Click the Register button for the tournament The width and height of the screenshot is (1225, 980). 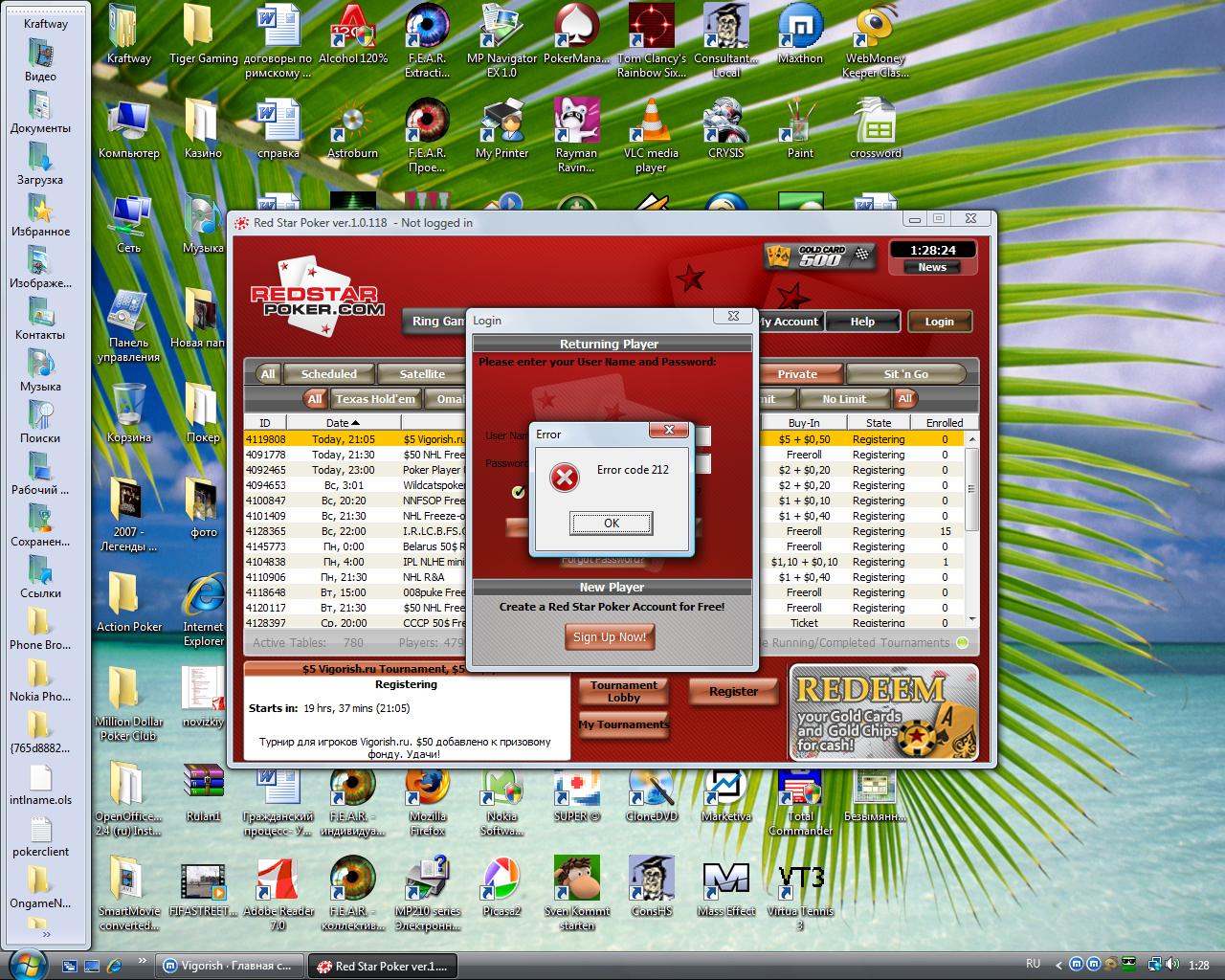(x=733, y=691)
